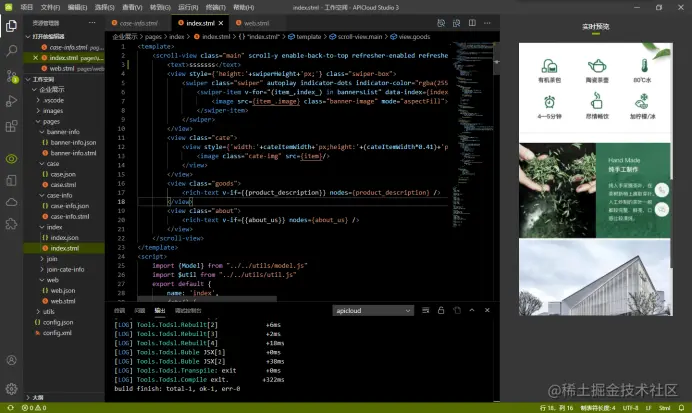Screen dimensions: 693x413
Task: Open the Help (H) menu
Action: (x=244, y=8)
